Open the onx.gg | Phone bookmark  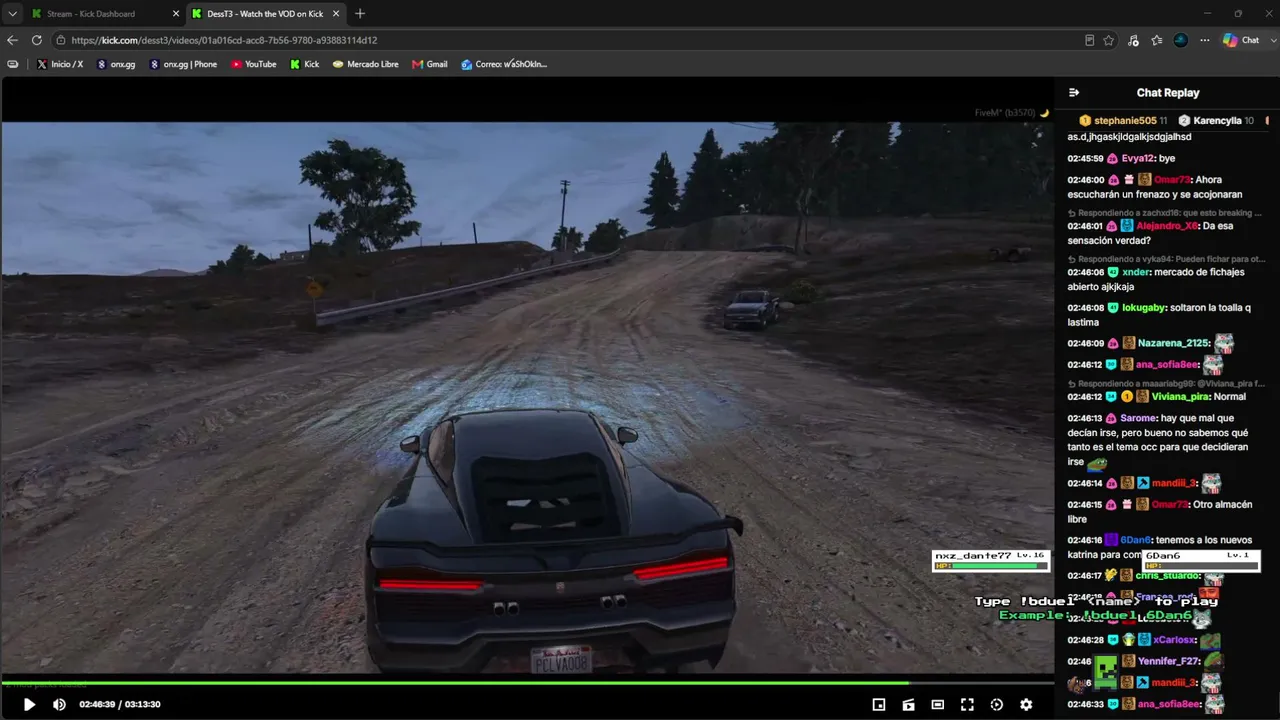183,64
